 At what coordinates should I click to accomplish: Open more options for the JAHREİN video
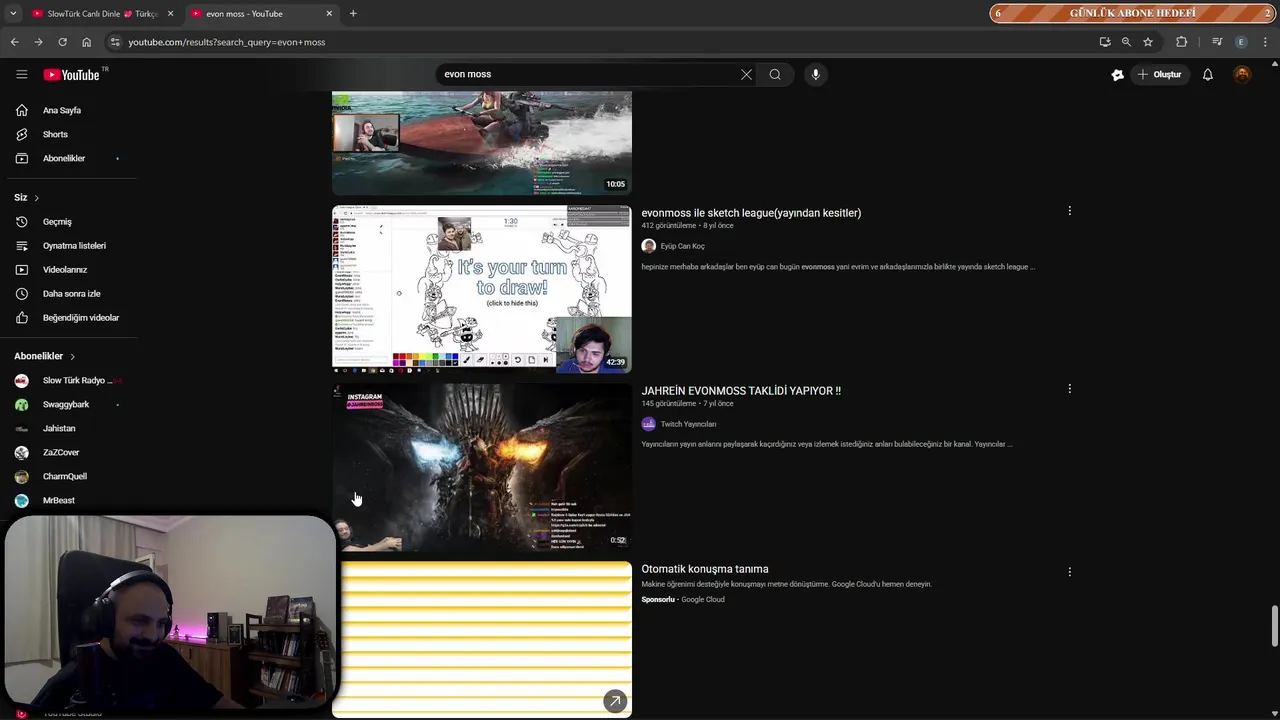click(1069, 389)
